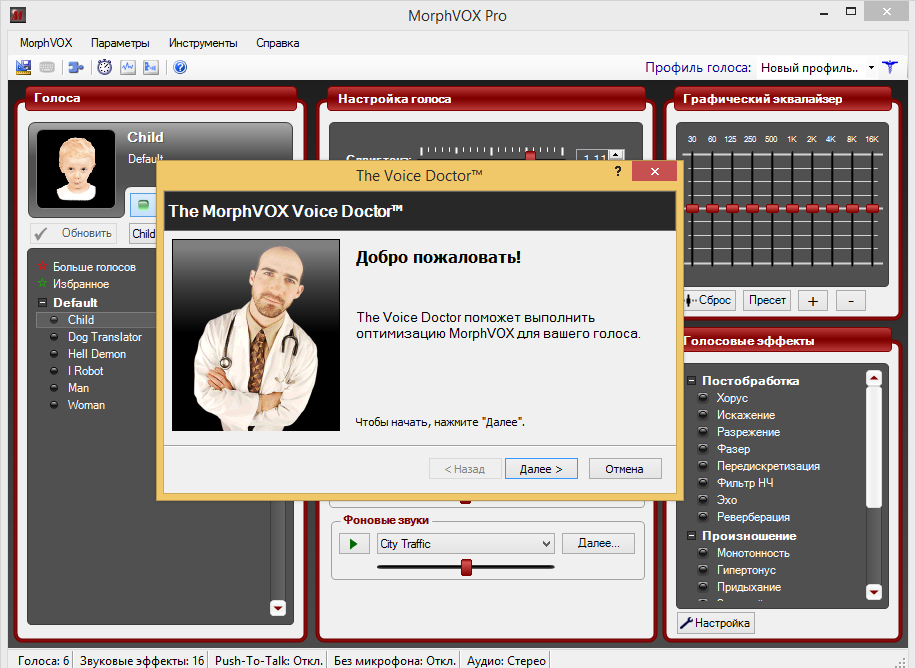This screenshot has height=668, width=916.
Task: Click the voice-with-sound-waves toolbar icon
Action: coord(151,67)
